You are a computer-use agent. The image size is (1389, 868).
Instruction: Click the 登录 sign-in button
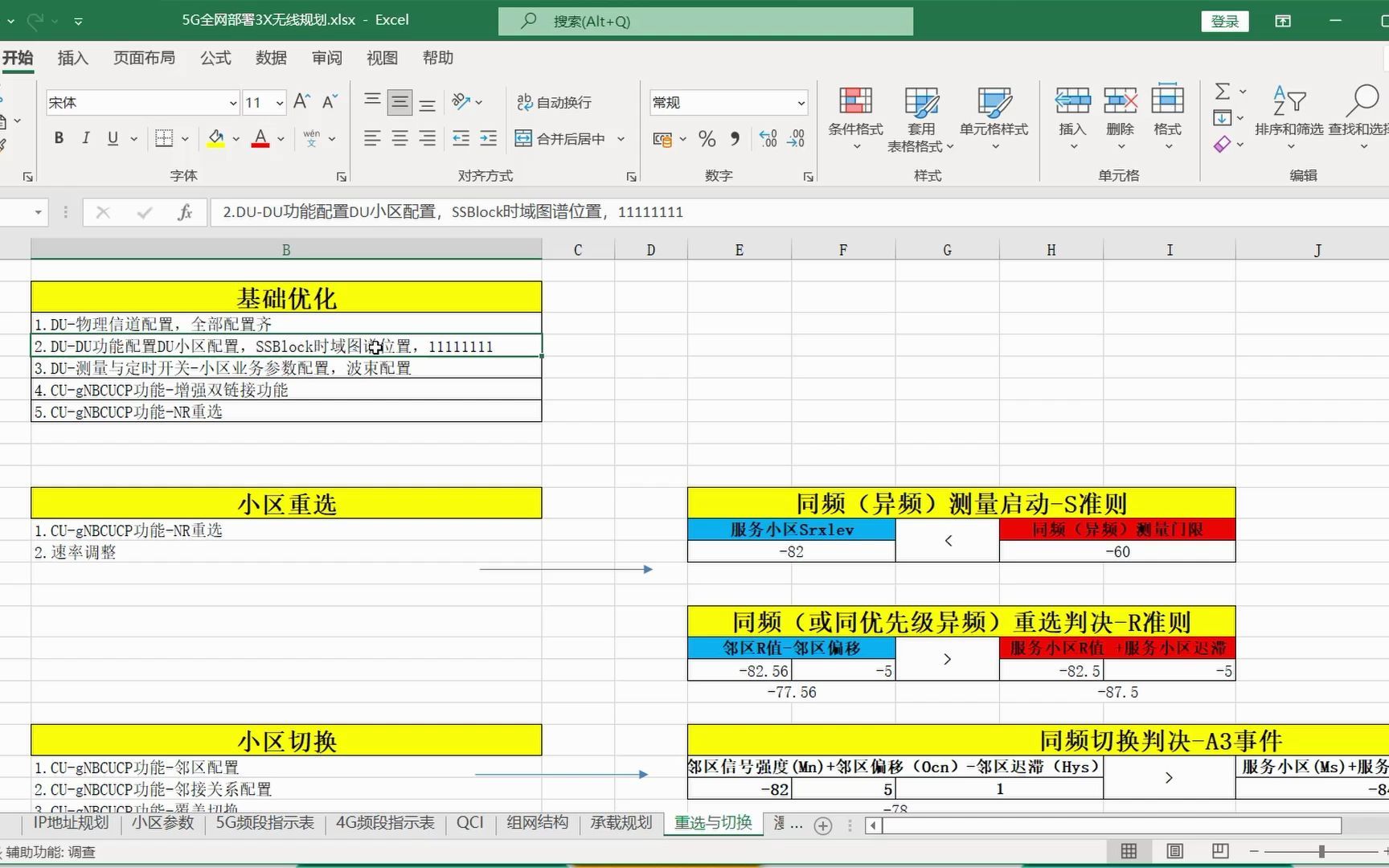(x=1225, y=22)
